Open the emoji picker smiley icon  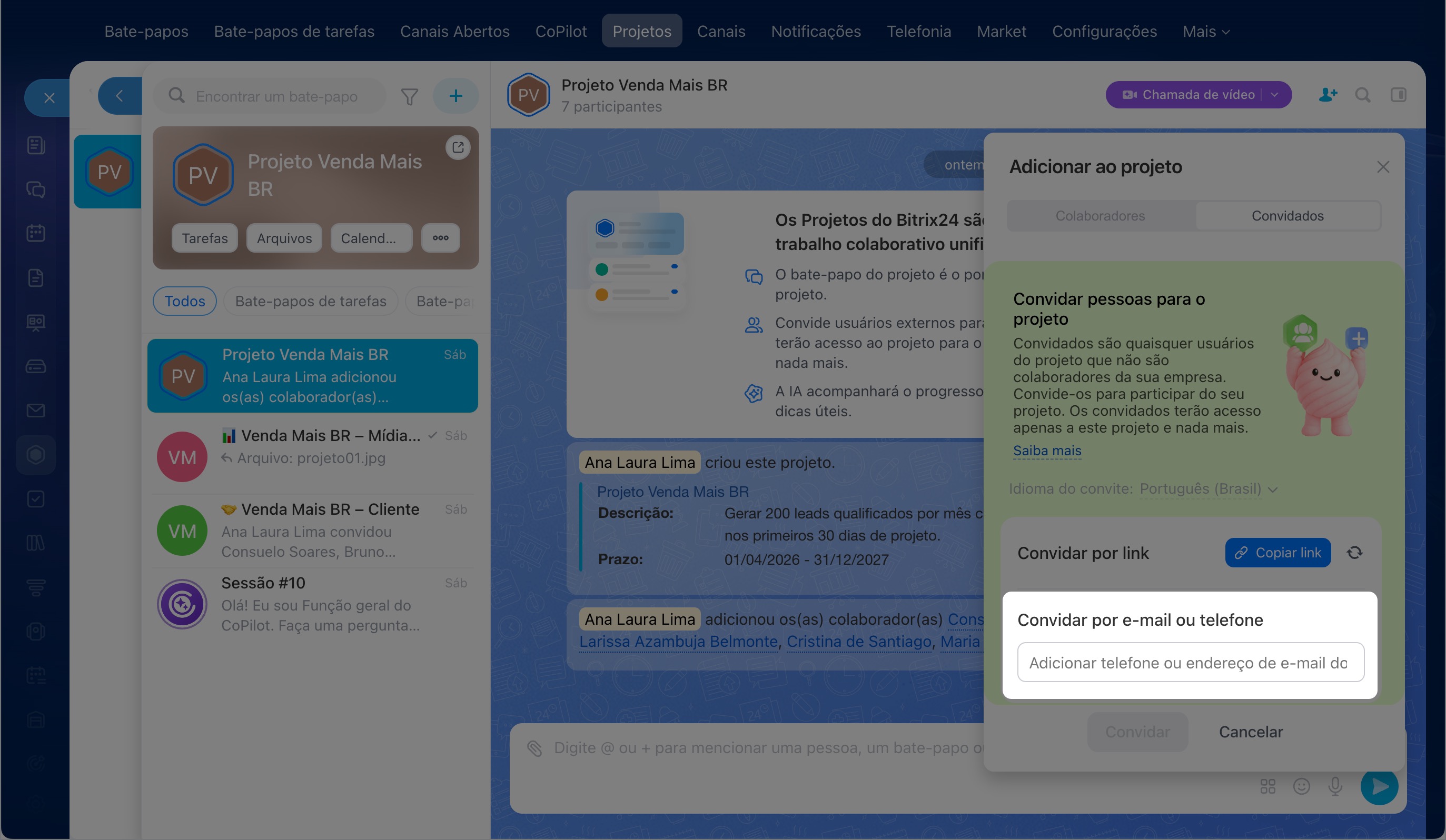pos(1301,786)
